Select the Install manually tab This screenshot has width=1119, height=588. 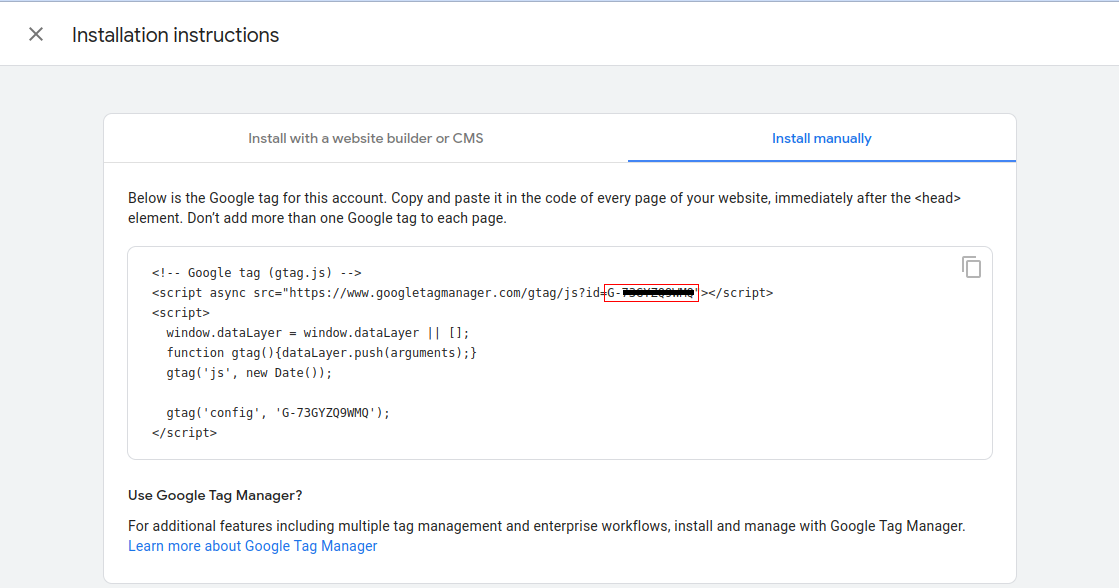point(821,138)
